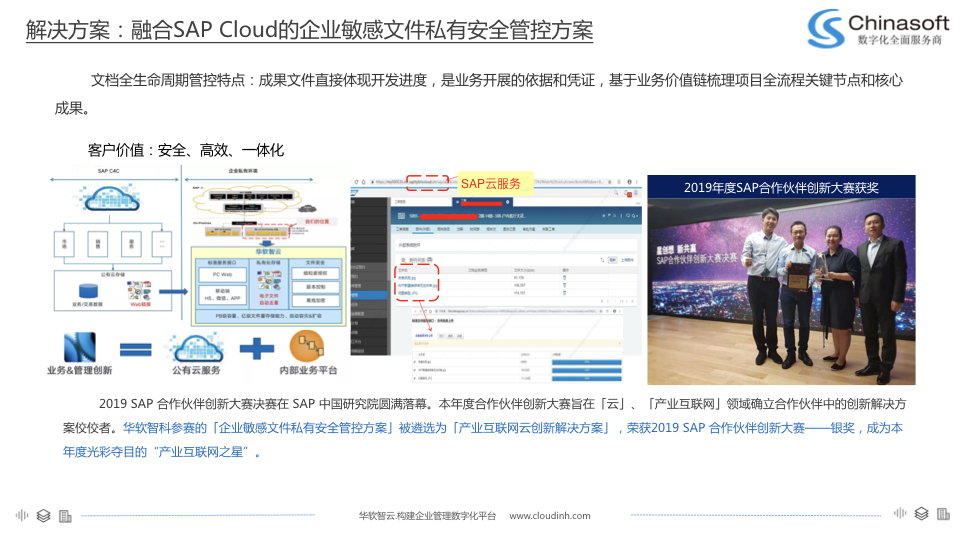This screenshot has height=540, width=960.
Task: Select the 数字化全面服务商 tagline under Chinasoft
Action: (x=899, y=40)
